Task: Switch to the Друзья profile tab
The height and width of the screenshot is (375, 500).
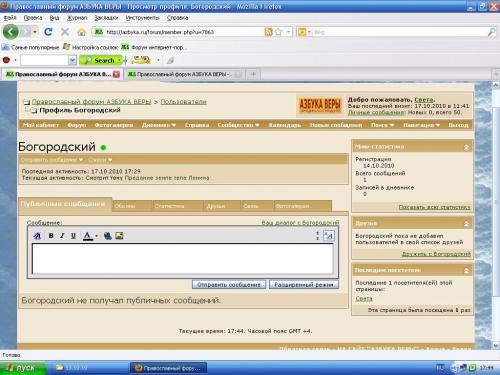Action: (x=222, y=206)
